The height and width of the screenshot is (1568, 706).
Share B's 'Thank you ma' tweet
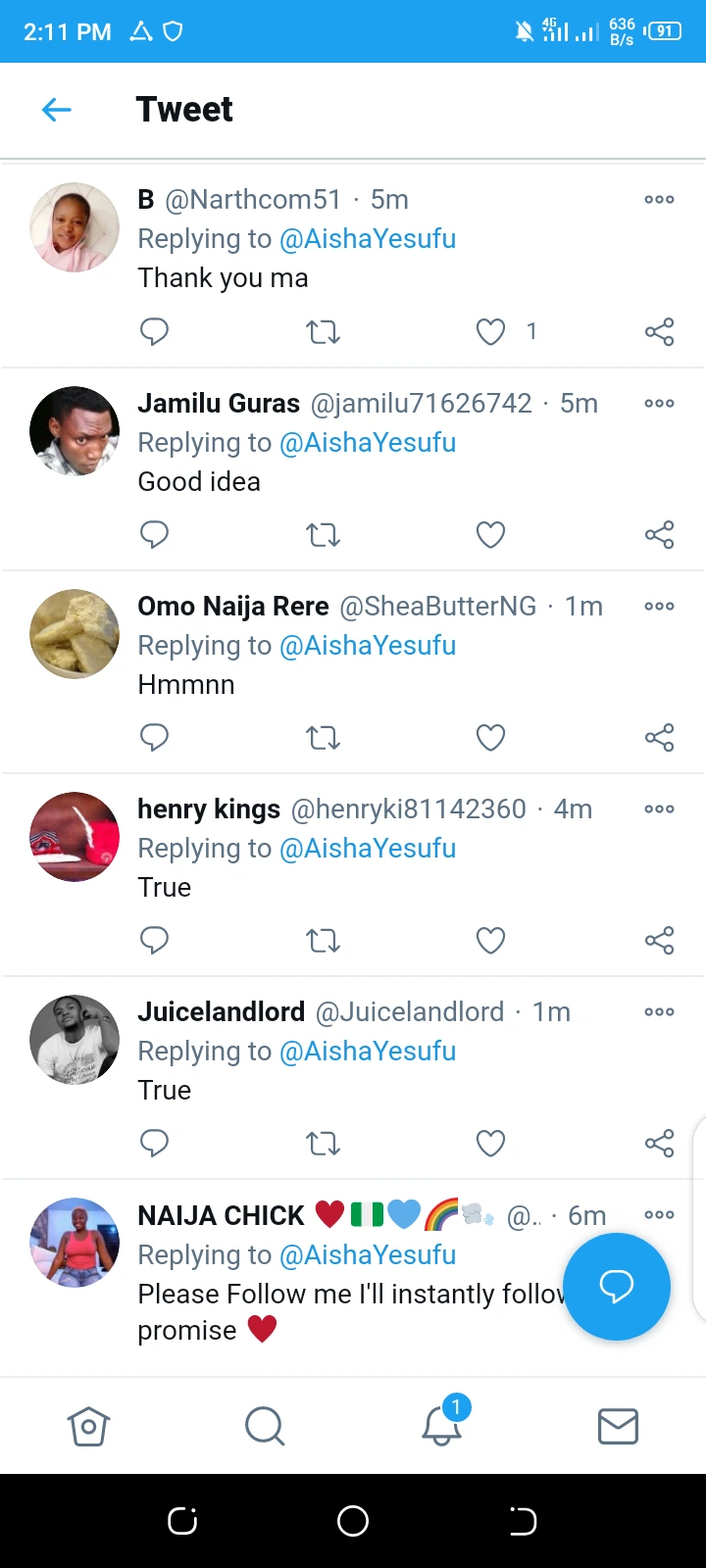tap(659, 332)
